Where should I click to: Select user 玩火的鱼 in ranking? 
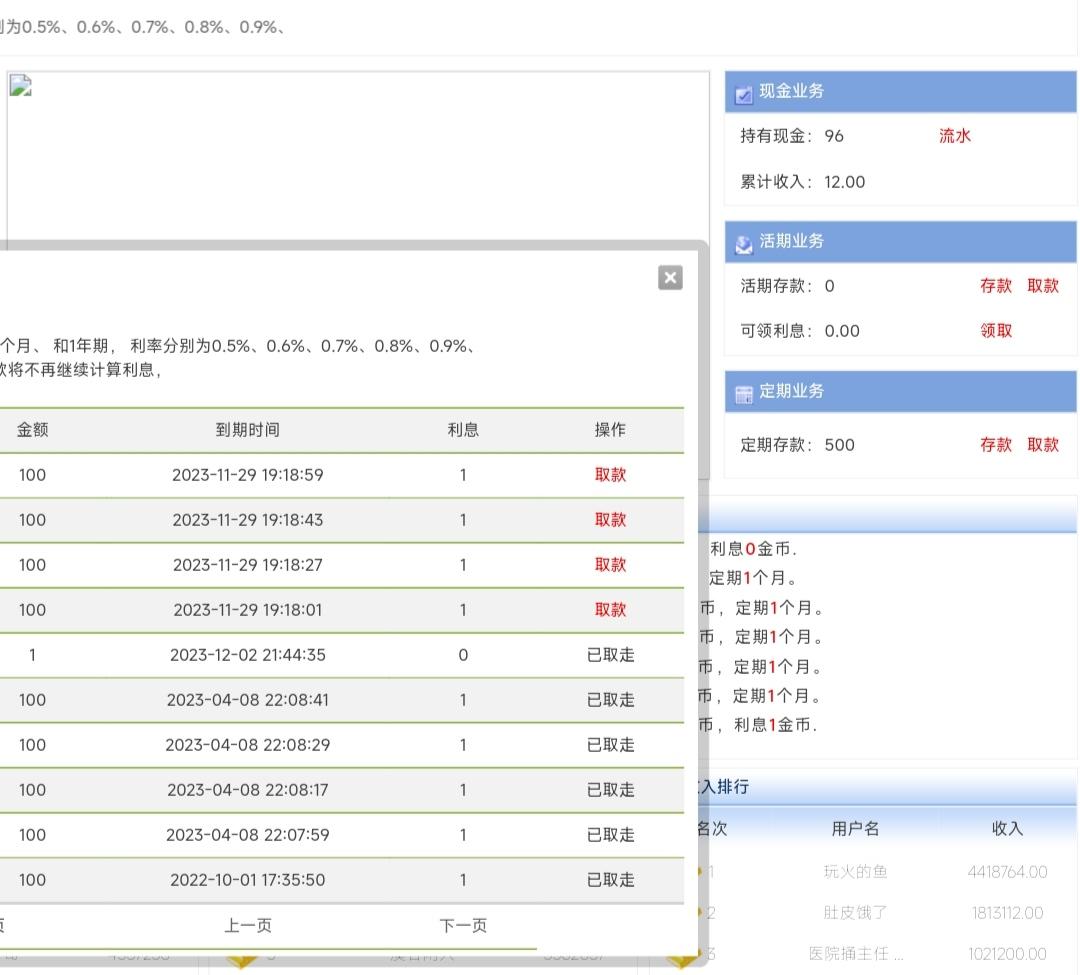pos(855,872)
